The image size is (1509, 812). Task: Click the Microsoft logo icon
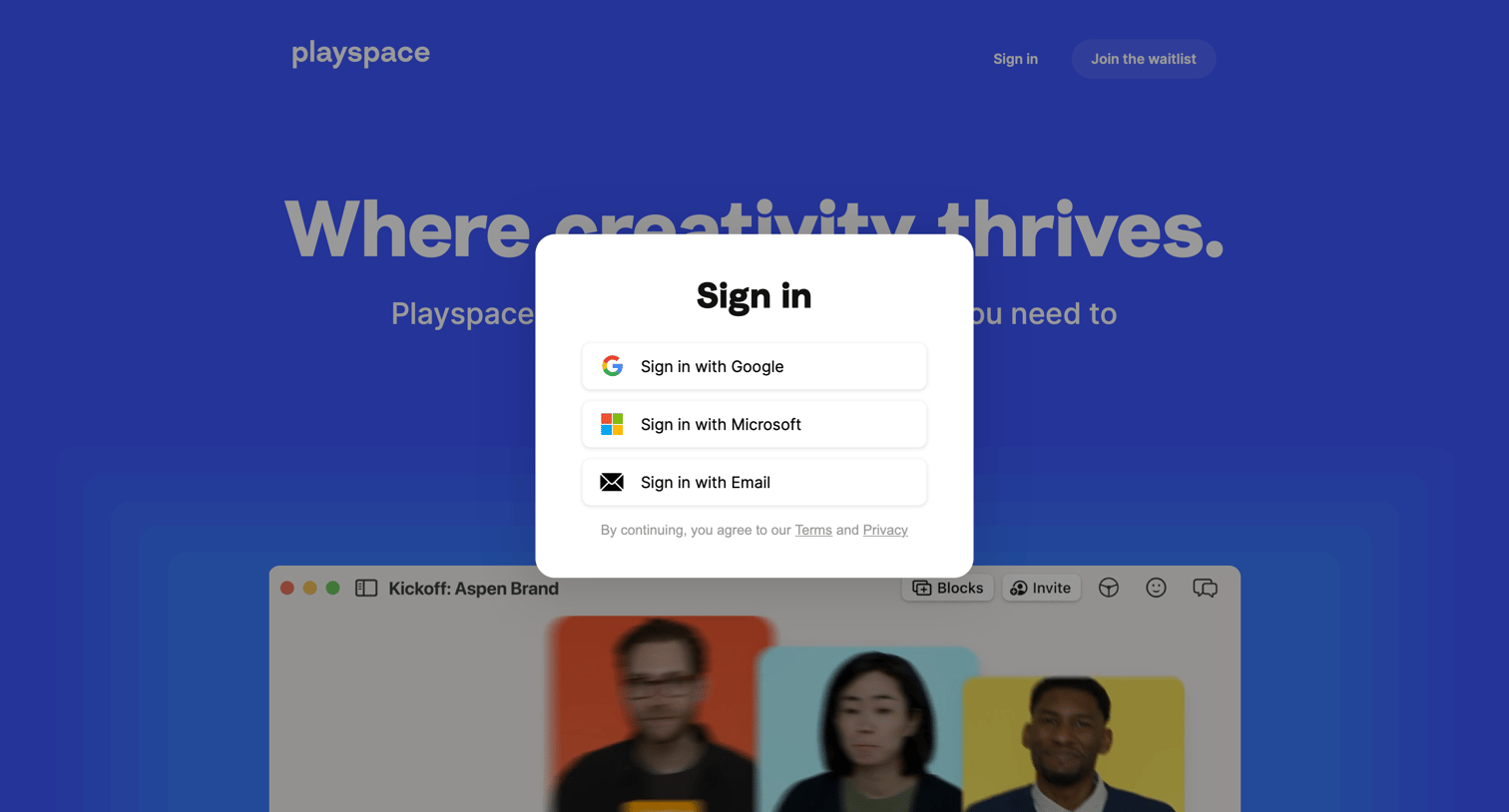tap(612, 424)
